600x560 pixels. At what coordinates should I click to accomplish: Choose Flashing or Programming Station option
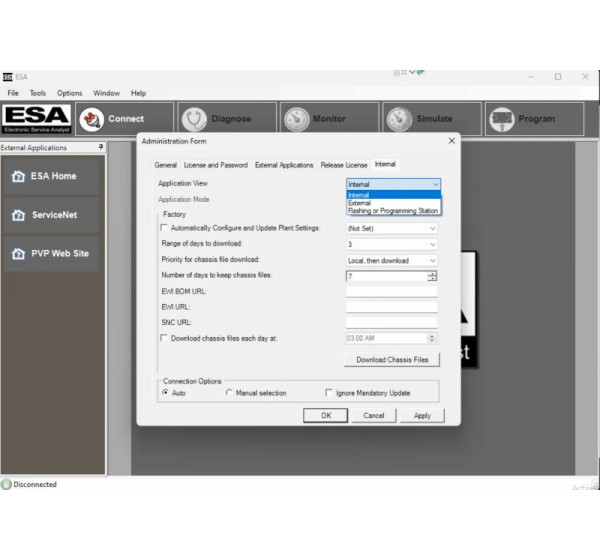click(x=392, y=211)
